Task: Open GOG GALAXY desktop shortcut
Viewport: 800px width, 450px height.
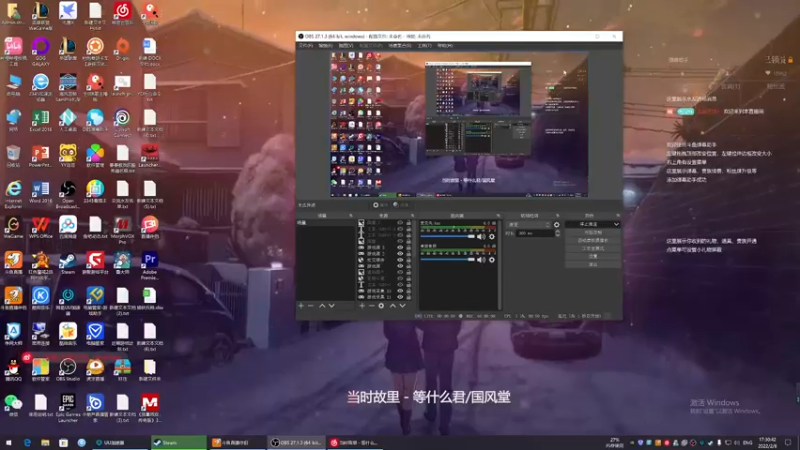Action: [41, 52]
